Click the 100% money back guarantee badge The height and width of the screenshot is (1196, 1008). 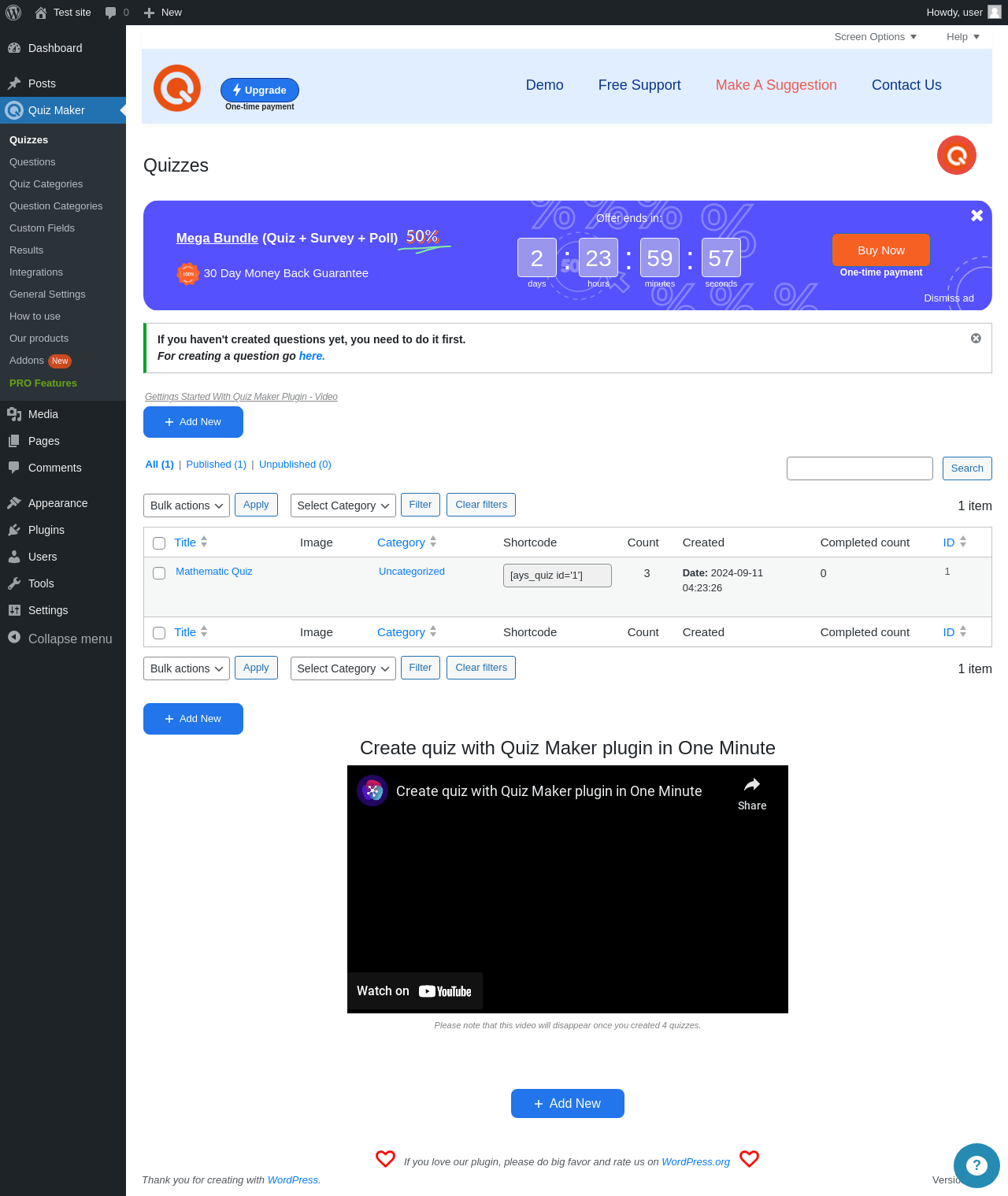(x=188, y=273)
